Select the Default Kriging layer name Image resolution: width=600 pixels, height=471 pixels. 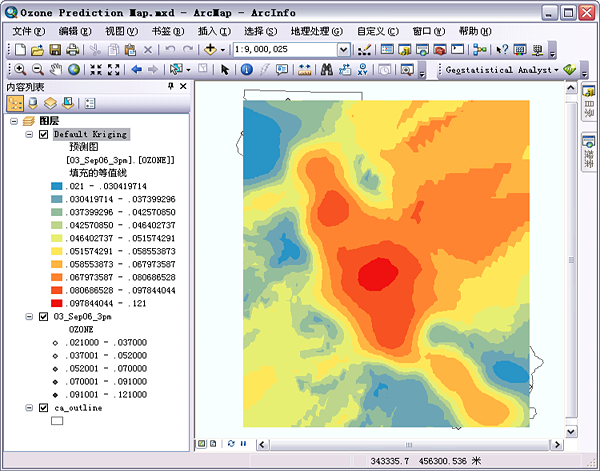pyautogui.click(x=90, y=134)
